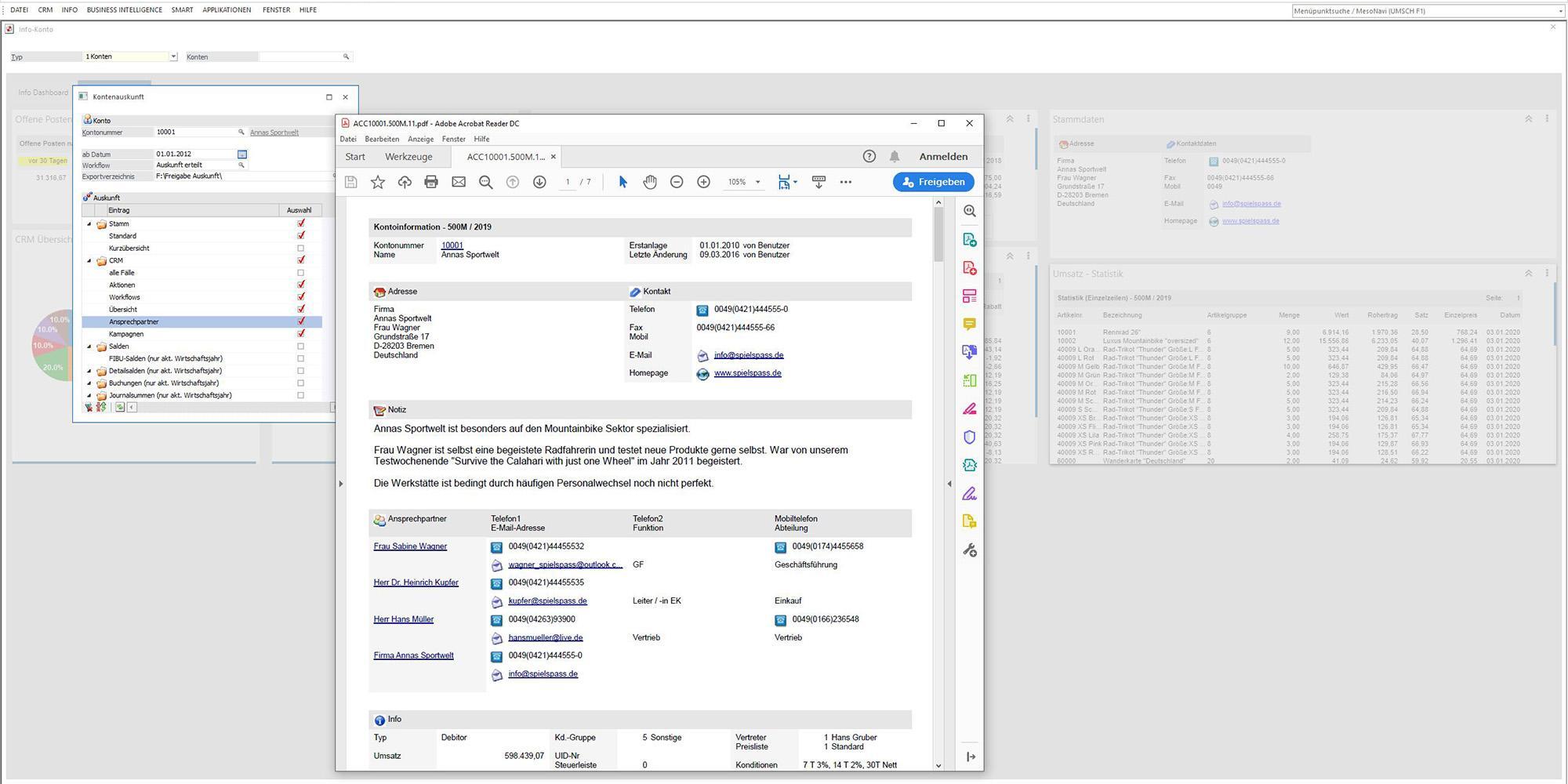
Task: Open the Protect shield tool in sidebar
Action: coord(970,437)
